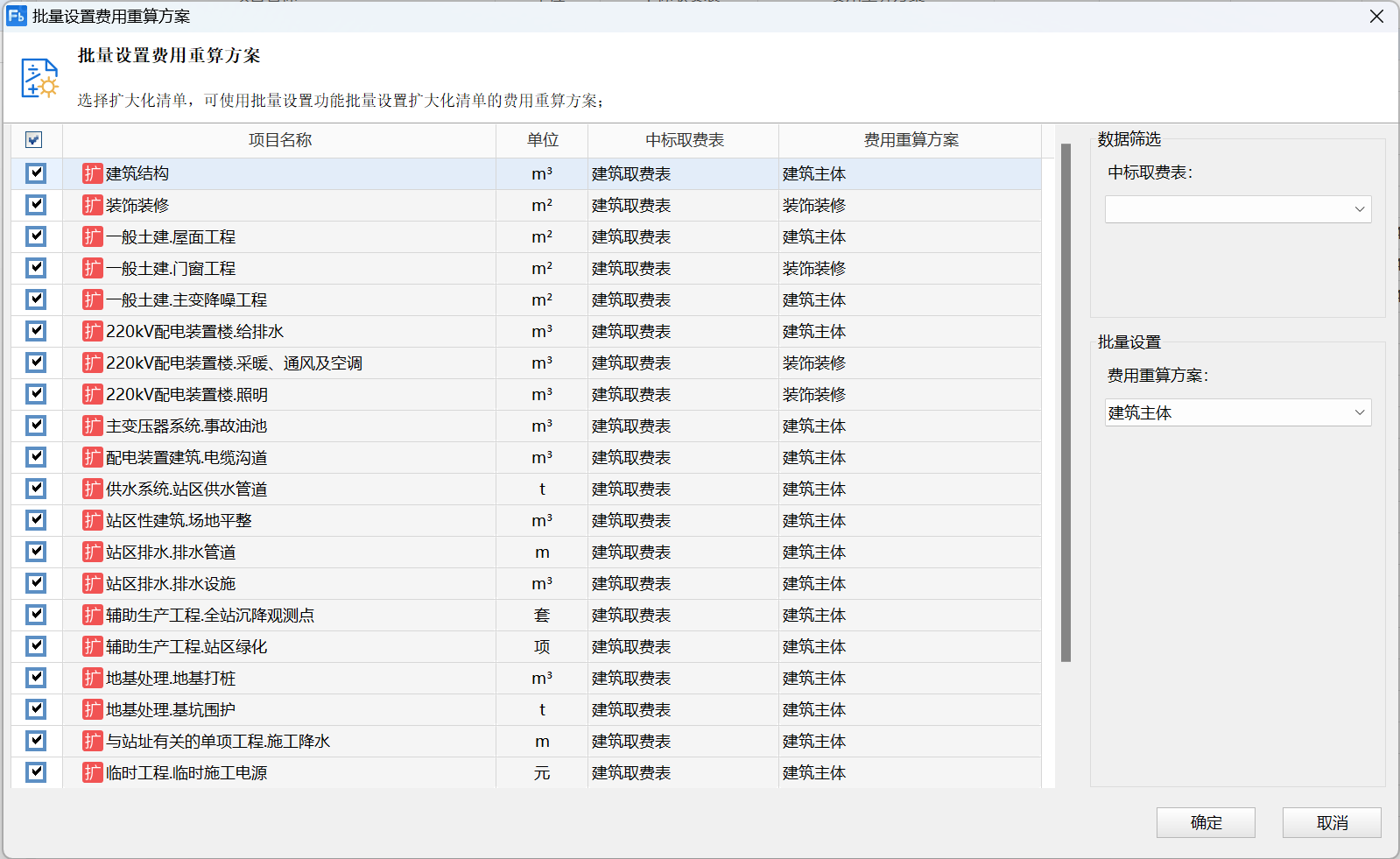Click 费用重算方案 cell of 220kV配电装置楼.照明 row
The image size is (1400, 859).
[x=909, y=395]
